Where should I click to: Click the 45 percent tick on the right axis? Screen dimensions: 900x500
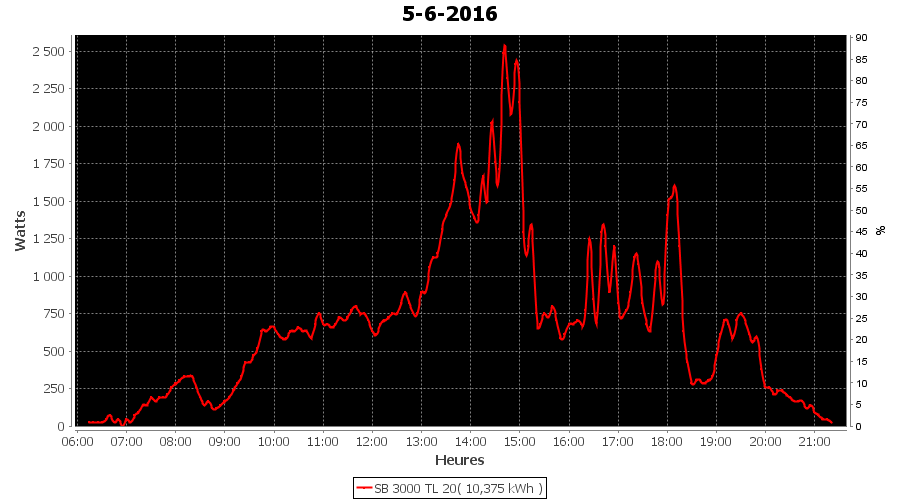(860, 232)
